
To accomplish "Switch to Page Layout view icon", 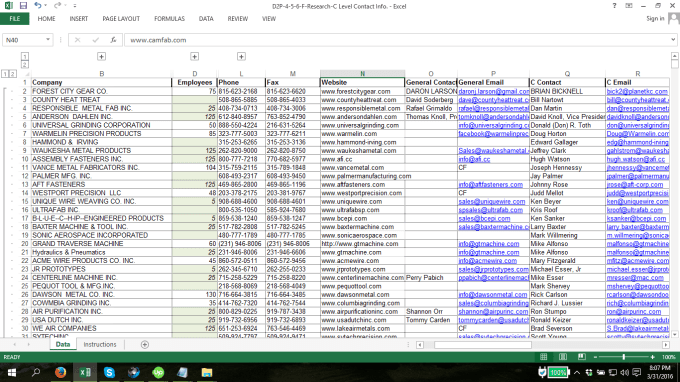I will point(563,357).
